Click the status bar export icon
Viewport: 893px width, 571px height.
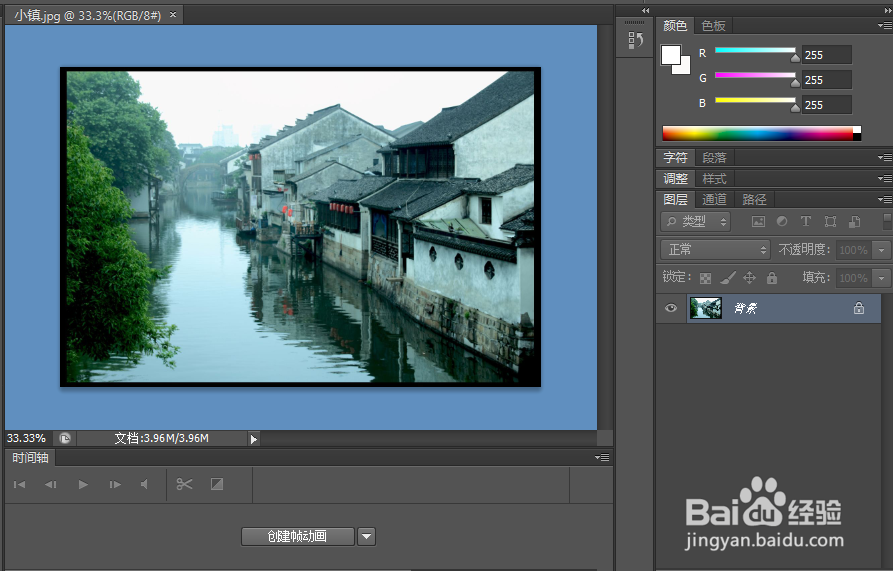[x=65, y=438]
